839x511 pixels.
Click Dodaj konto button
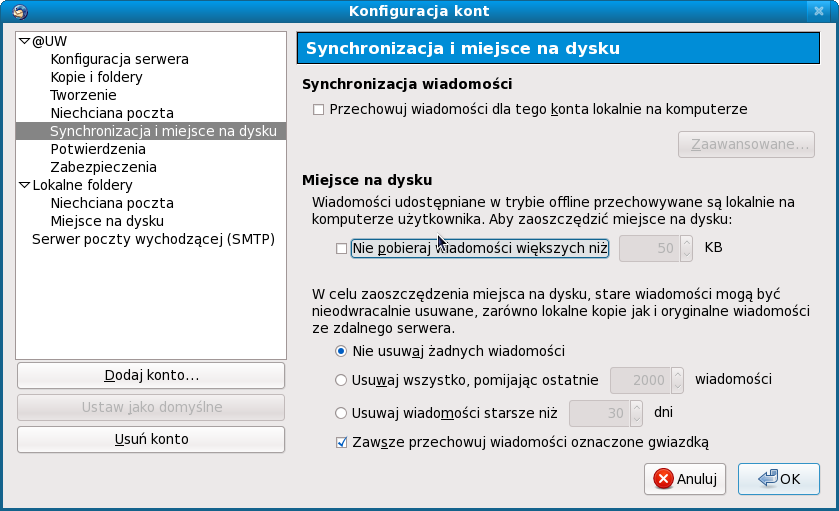(151, 376)
